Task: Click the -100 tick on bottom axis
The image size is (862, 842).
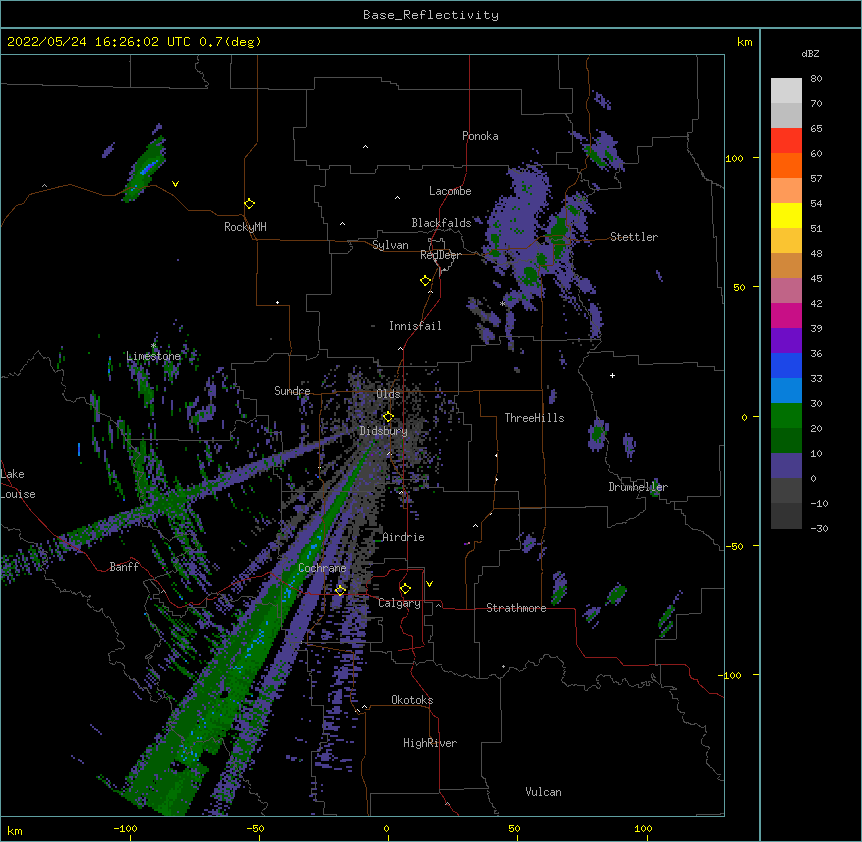Action: click(x=125, y=828)
